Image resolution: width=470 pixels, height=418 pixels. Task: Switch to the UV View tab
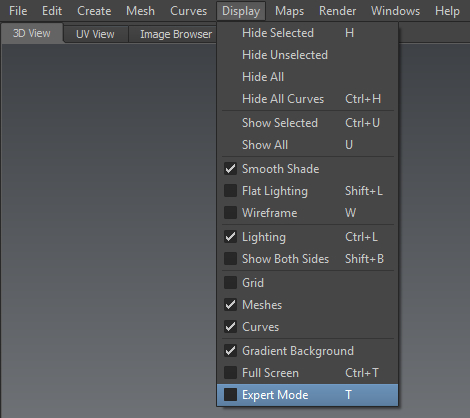95,34
